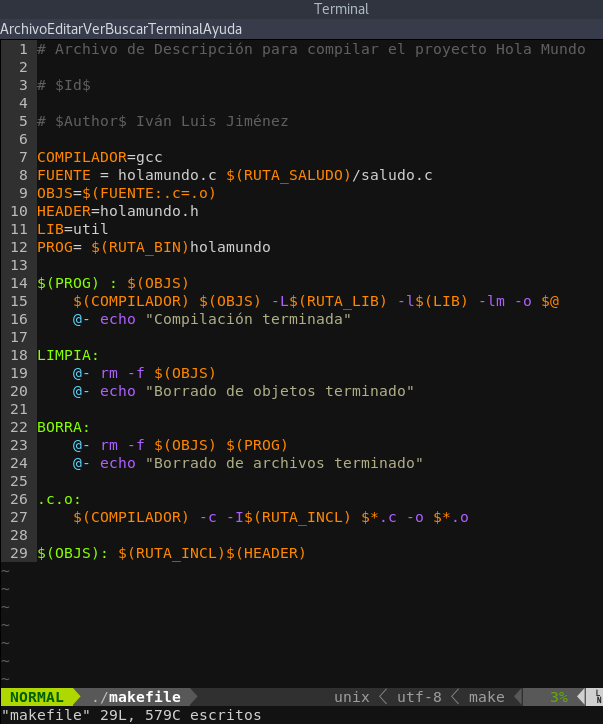Image resolution: width=603 pixels, height=724 pixels.
Task: Click $(PROG) on line 23
Action: 257,445
